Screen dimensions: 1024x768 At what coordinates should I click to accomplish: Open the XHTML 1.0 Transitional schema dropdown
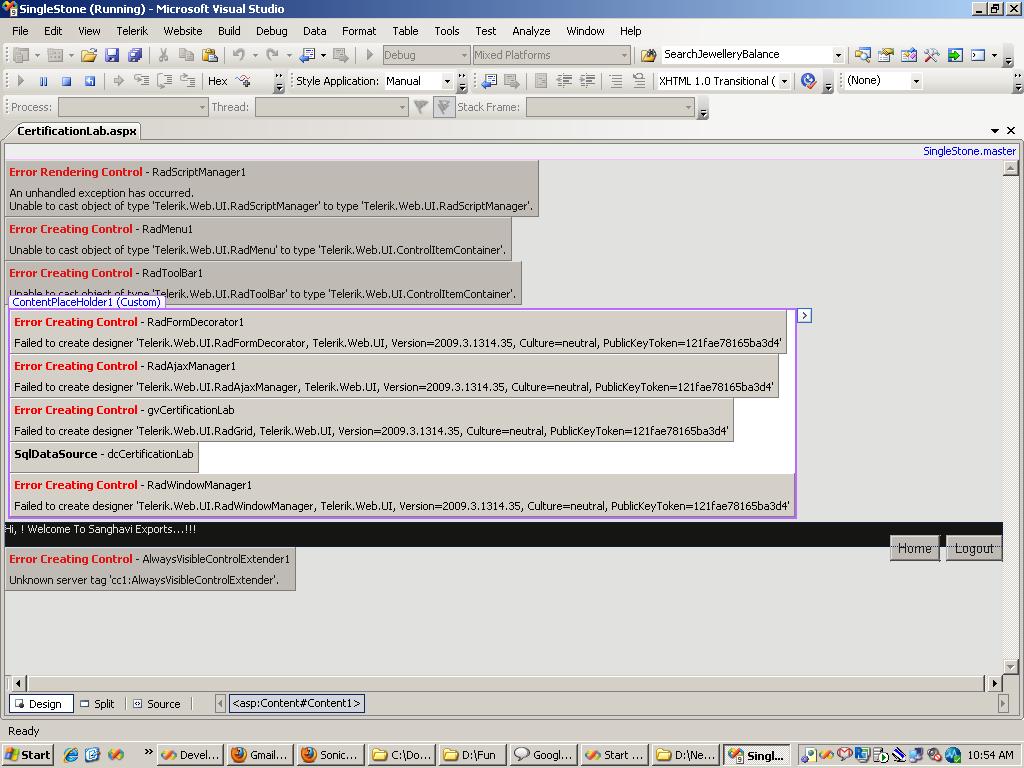pos(784,81)
